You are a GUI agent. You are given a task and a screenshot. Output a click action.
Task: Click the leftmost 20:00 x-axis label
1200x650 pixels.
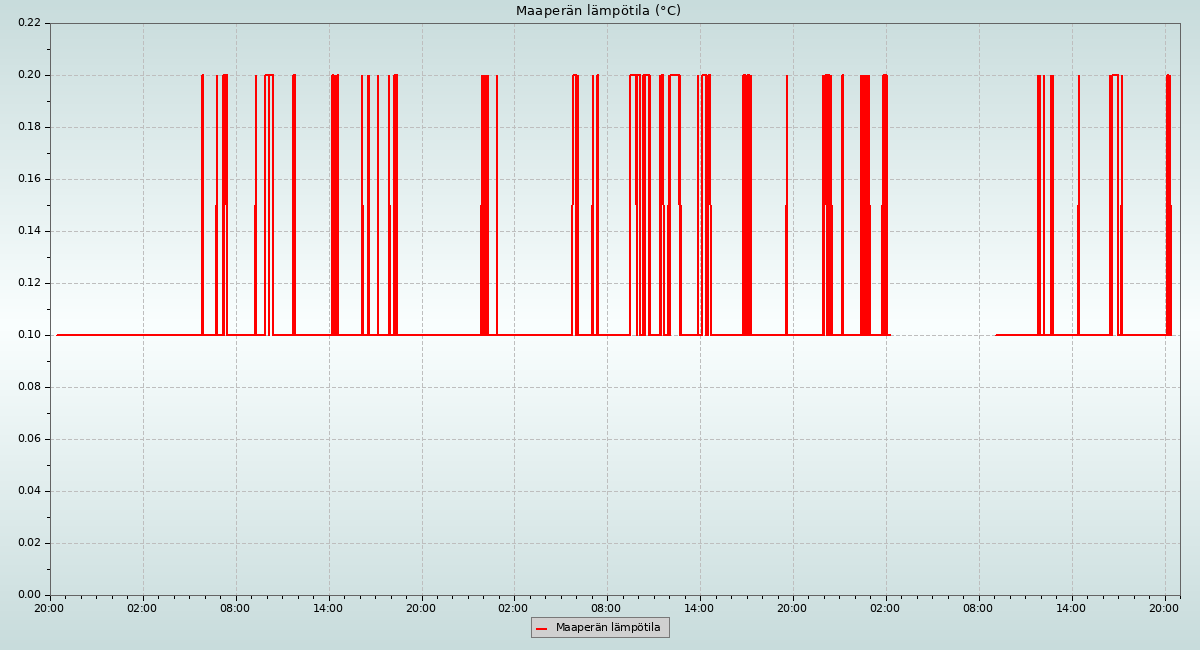click(49, 608)
